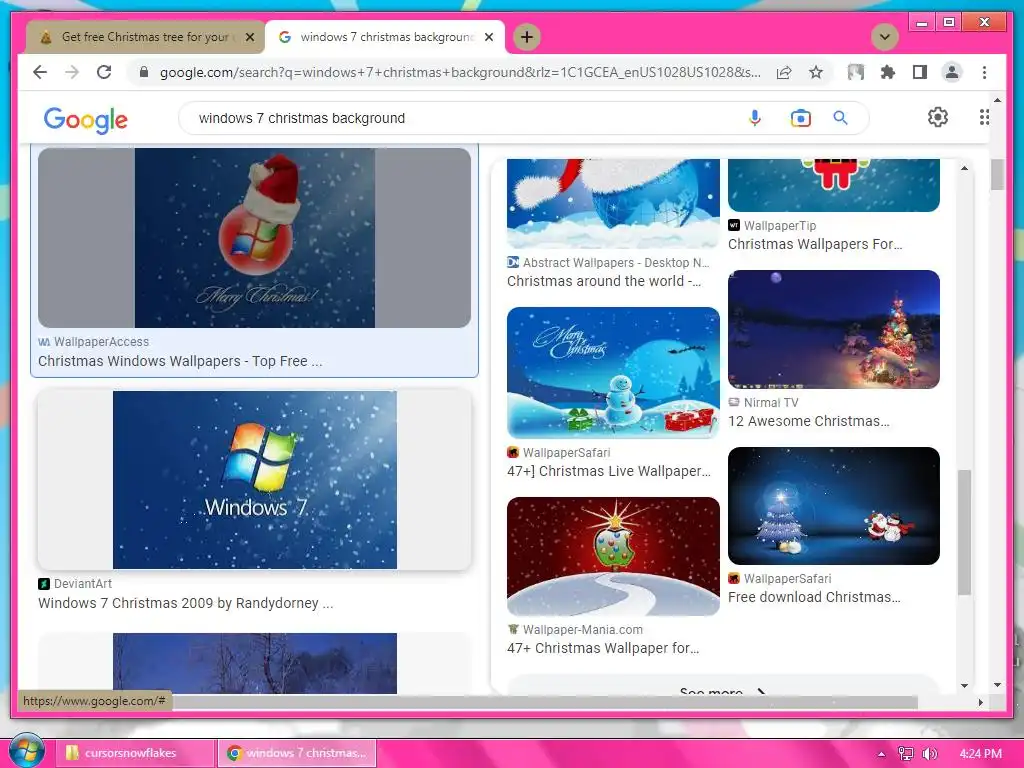1024x768 pixels.
Task: Click the side panel scroll-up arrow
Action: (x=965, y=168)
